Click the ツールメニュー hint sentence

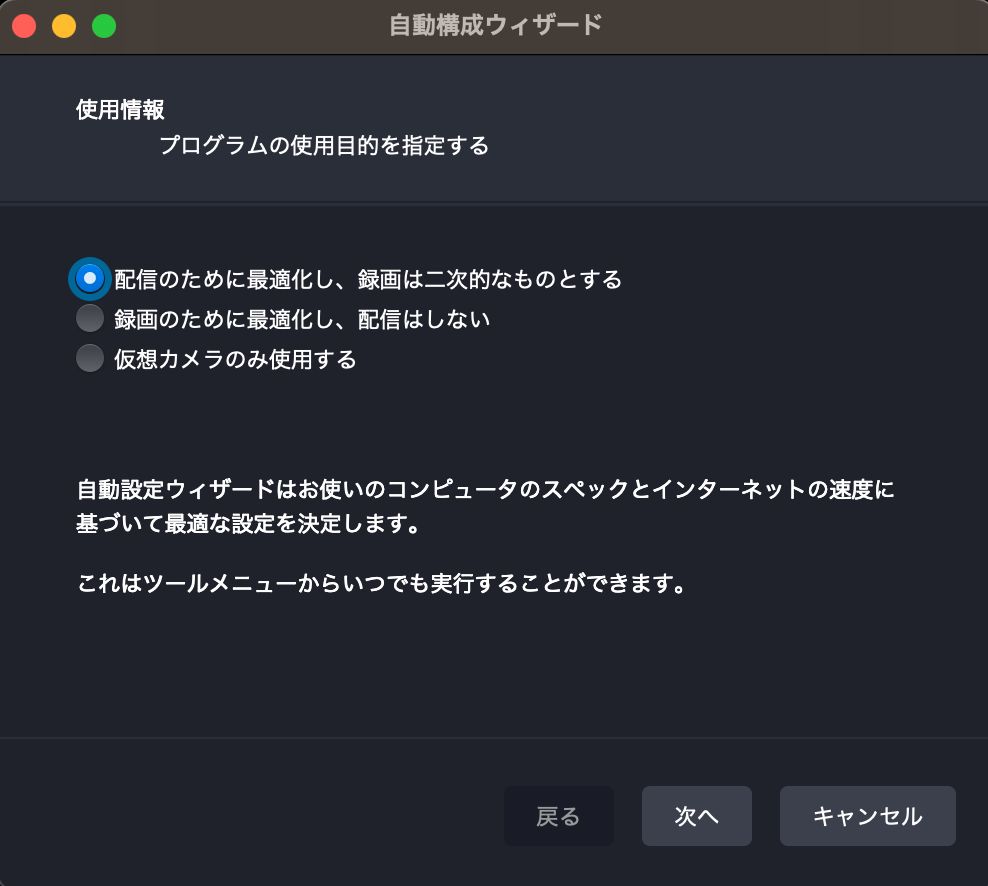[381, 583]
